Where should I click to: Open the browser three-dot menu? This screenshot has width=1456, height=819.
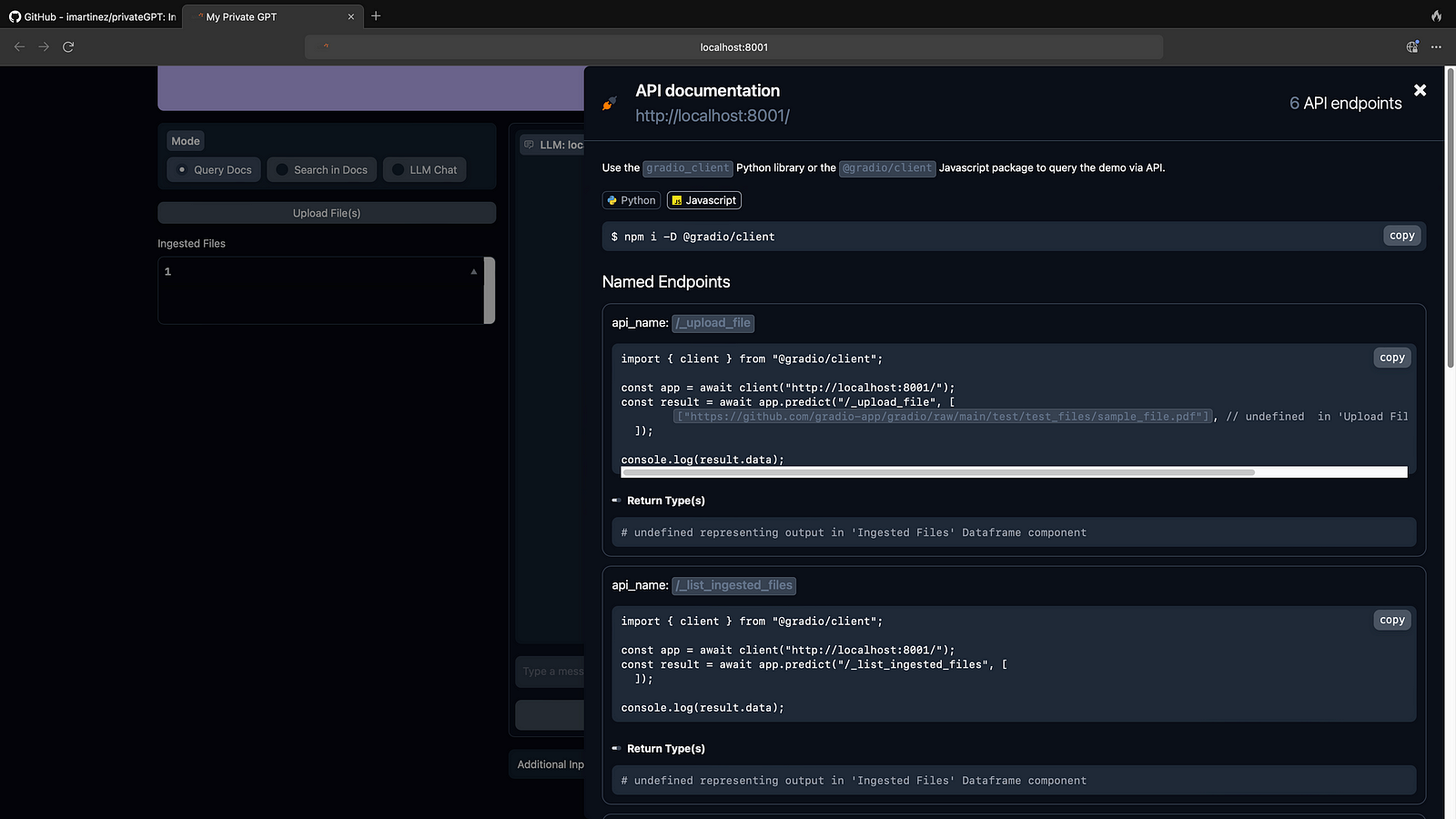tap(1436, 46)
